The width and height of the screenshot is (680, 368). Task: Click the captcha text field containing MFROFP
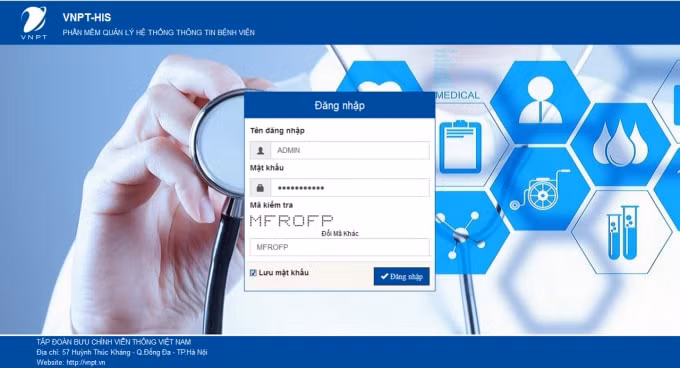340,247
